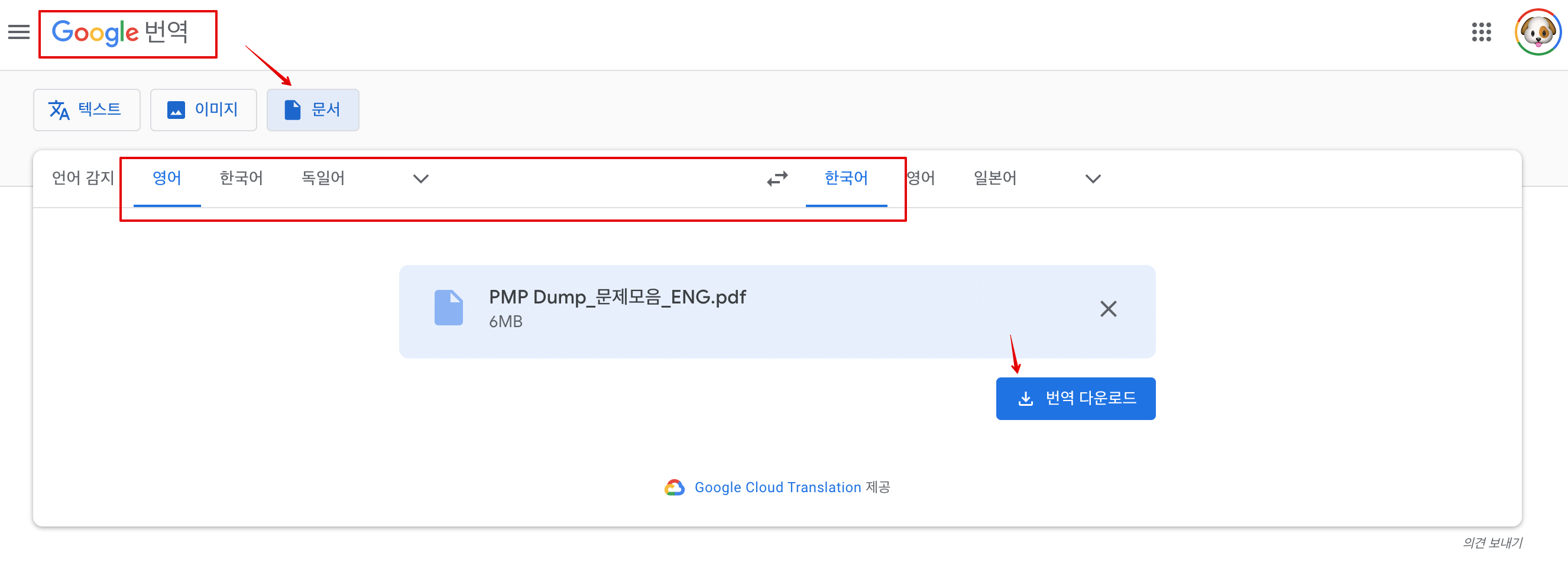Choose 언어 감지 as source language

(83, 178)
